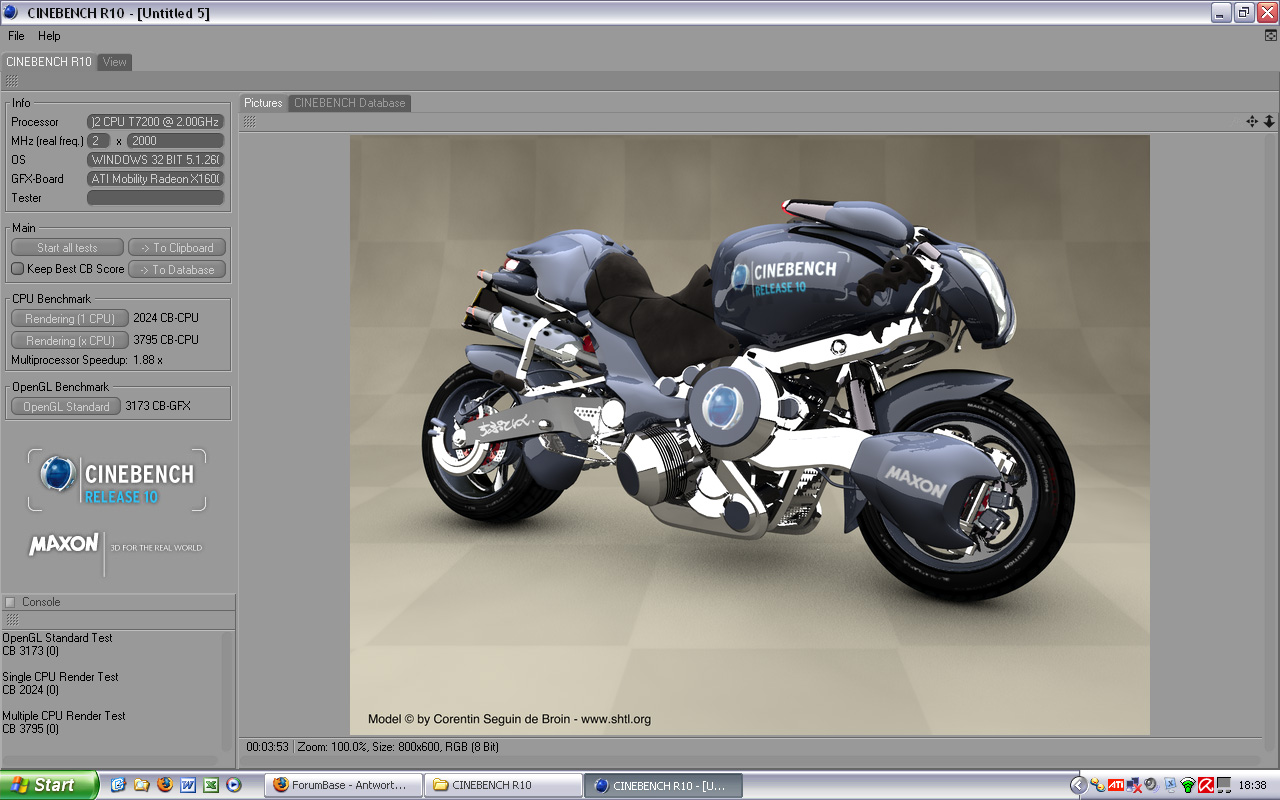Click the 3173 CB-GFX score text

[158, 406]
